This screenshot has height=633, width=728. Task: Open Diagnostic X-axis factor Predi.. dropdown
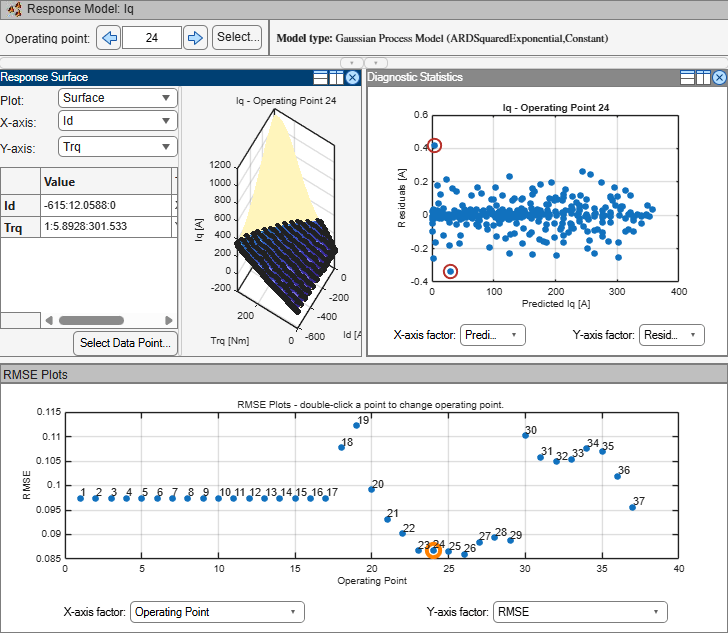492,335
